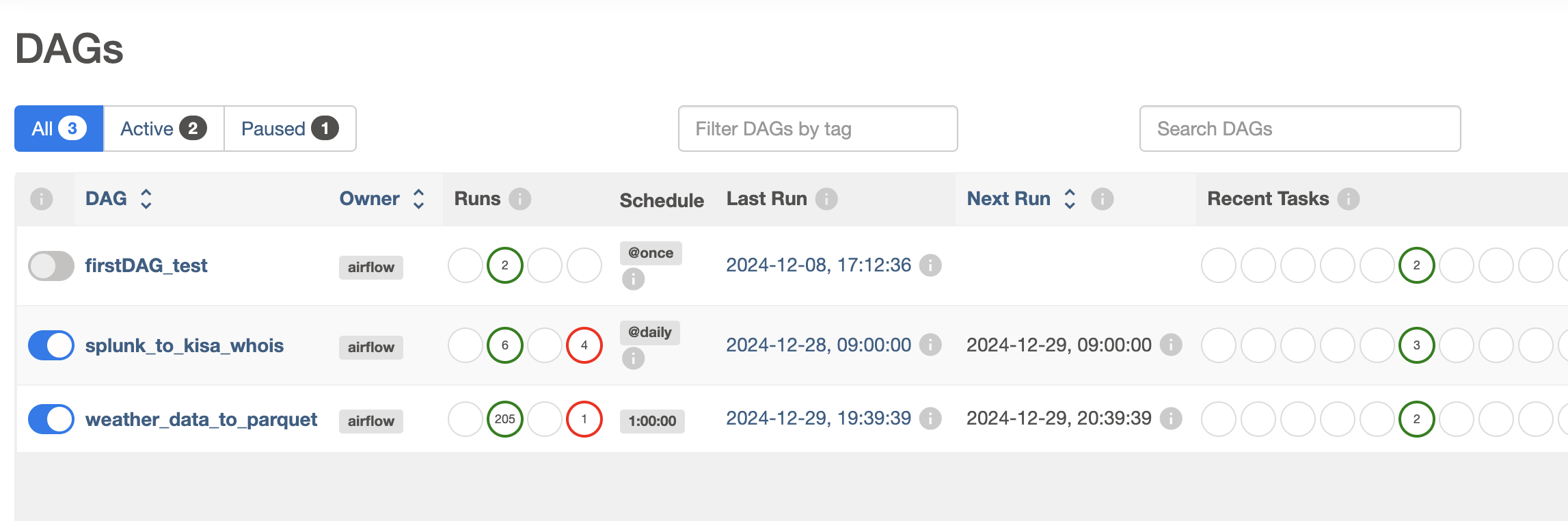Click the info icon next to Last Run header
Screen dimensions: 1568x521
(826, 199)
